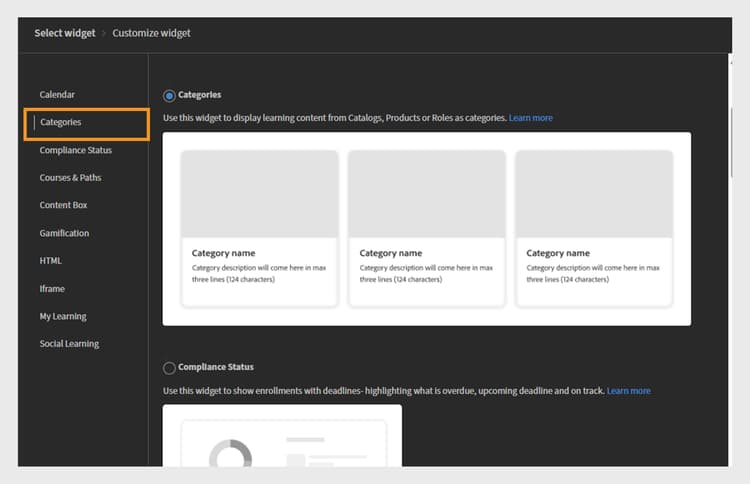Select the Categories radio button
Image resolution: width=750 pixels, height=484 pixels.
pyautogui.click(x=169, y=96)
